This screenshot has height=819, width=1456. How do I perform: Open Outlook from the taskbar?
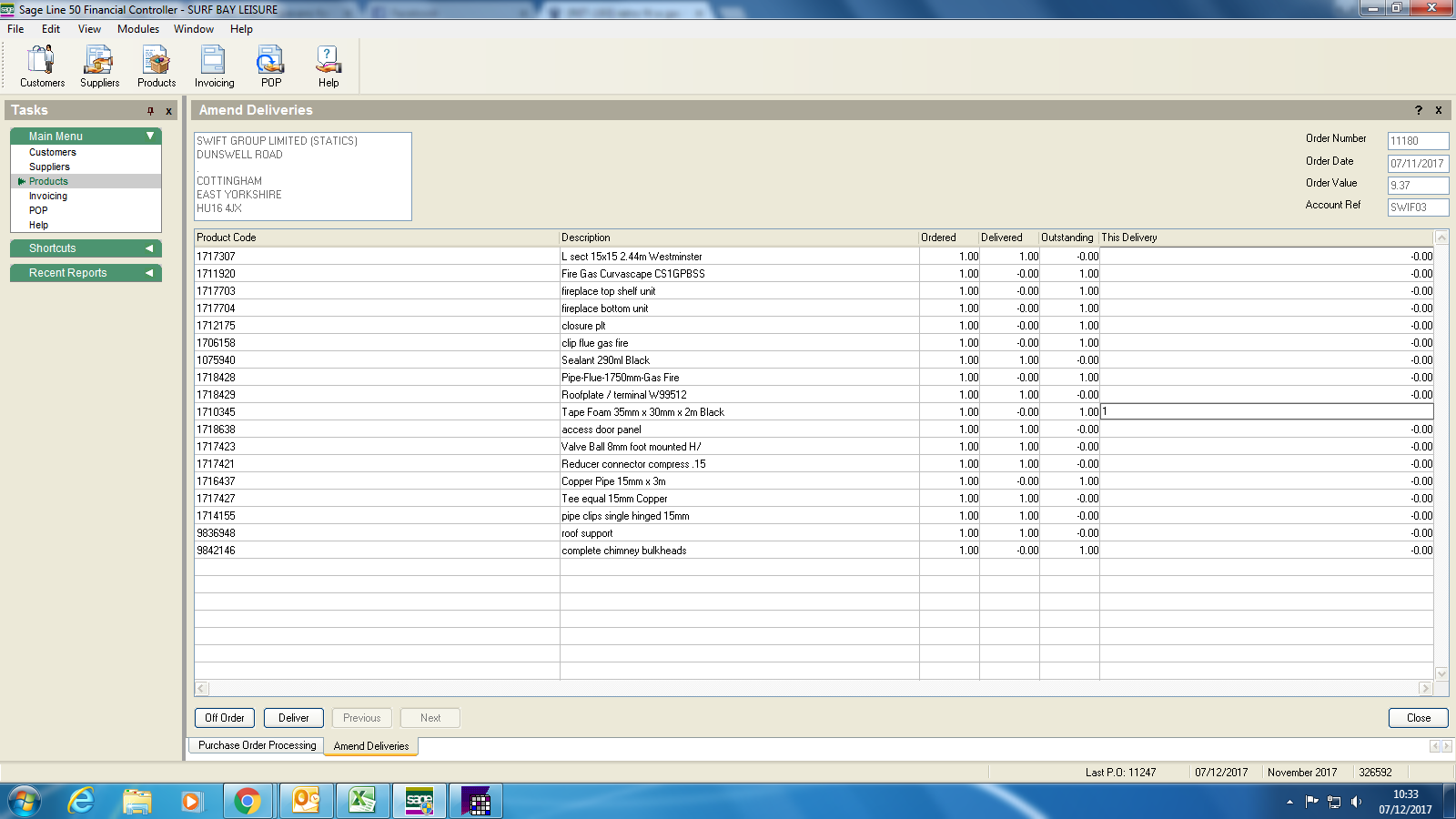(x=306, y=801)
